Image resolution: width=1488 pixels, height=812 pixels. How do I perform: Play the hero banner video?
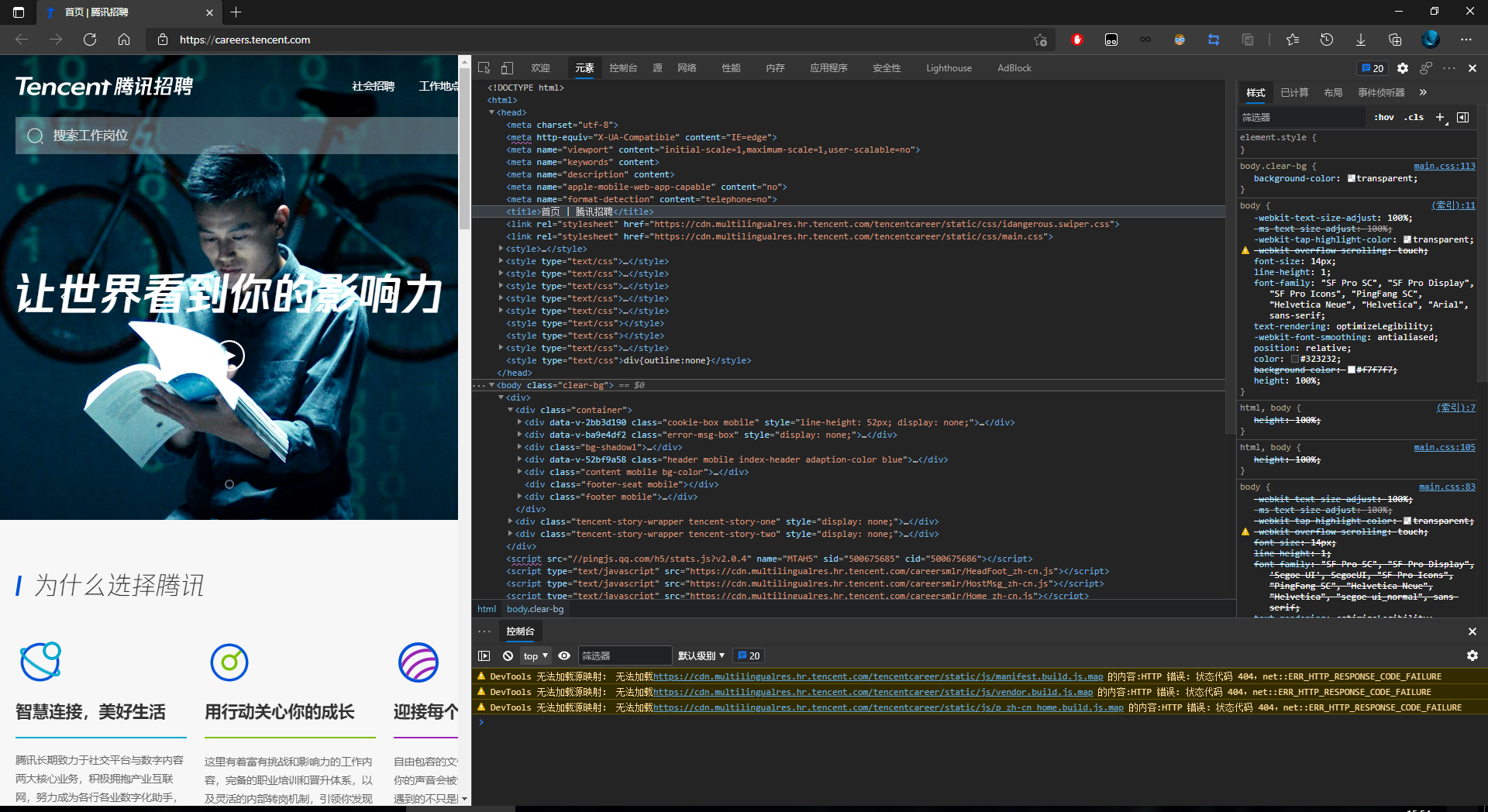(229, 356)
